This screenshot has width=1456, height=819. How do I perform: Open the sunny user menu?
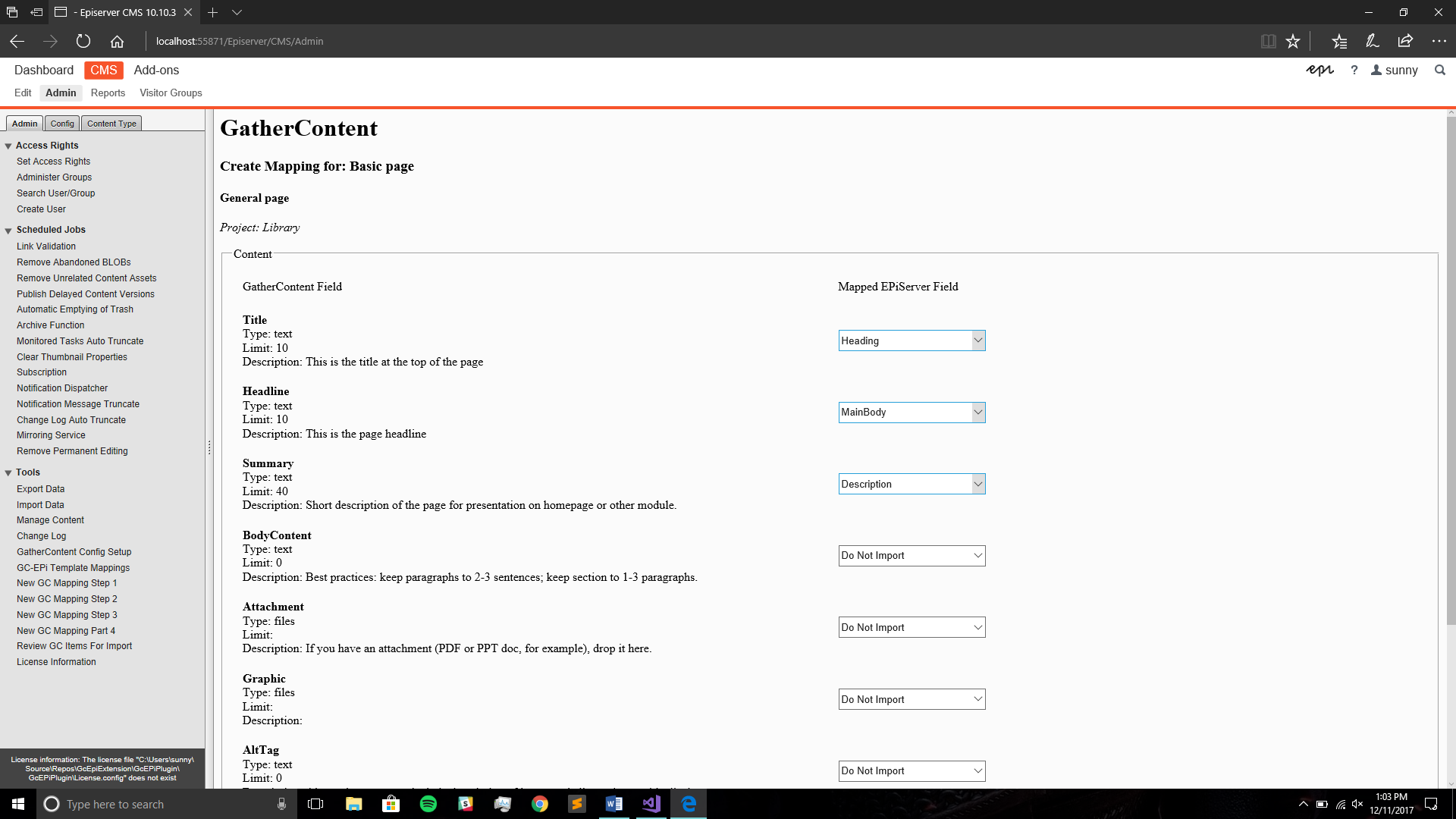(1394, 70)
